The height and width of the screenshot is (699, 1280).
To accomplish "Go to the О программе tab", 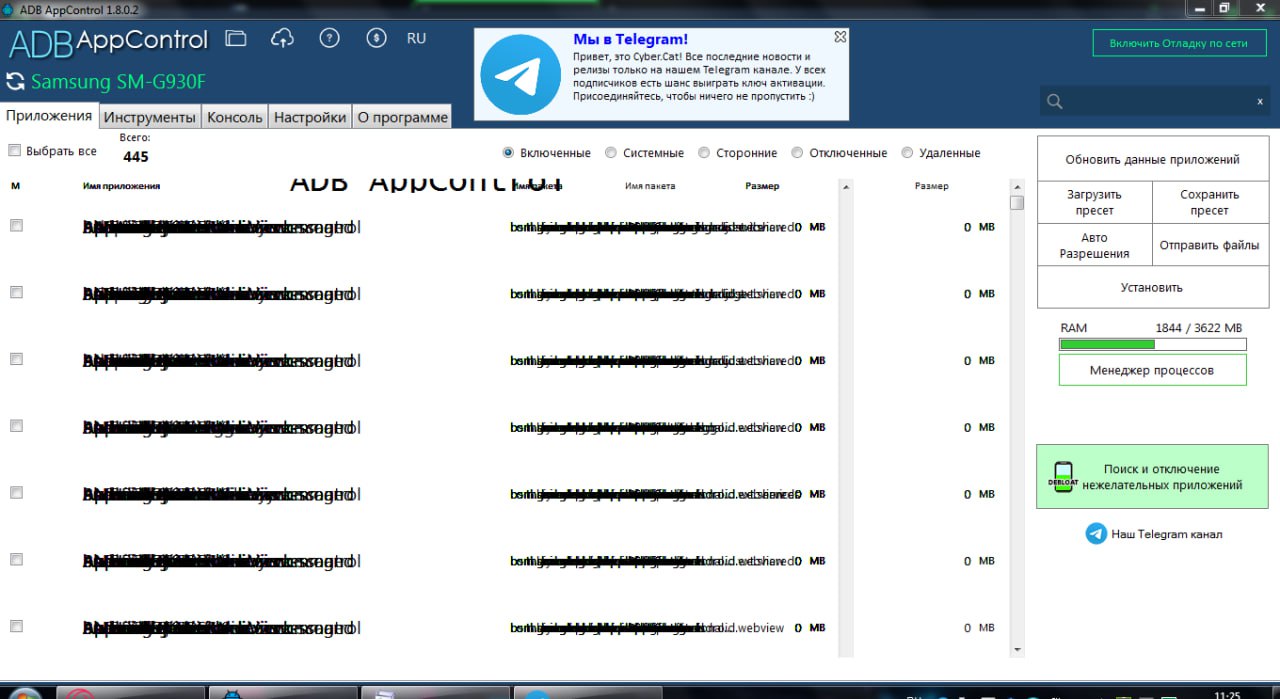I will (402, 117).
